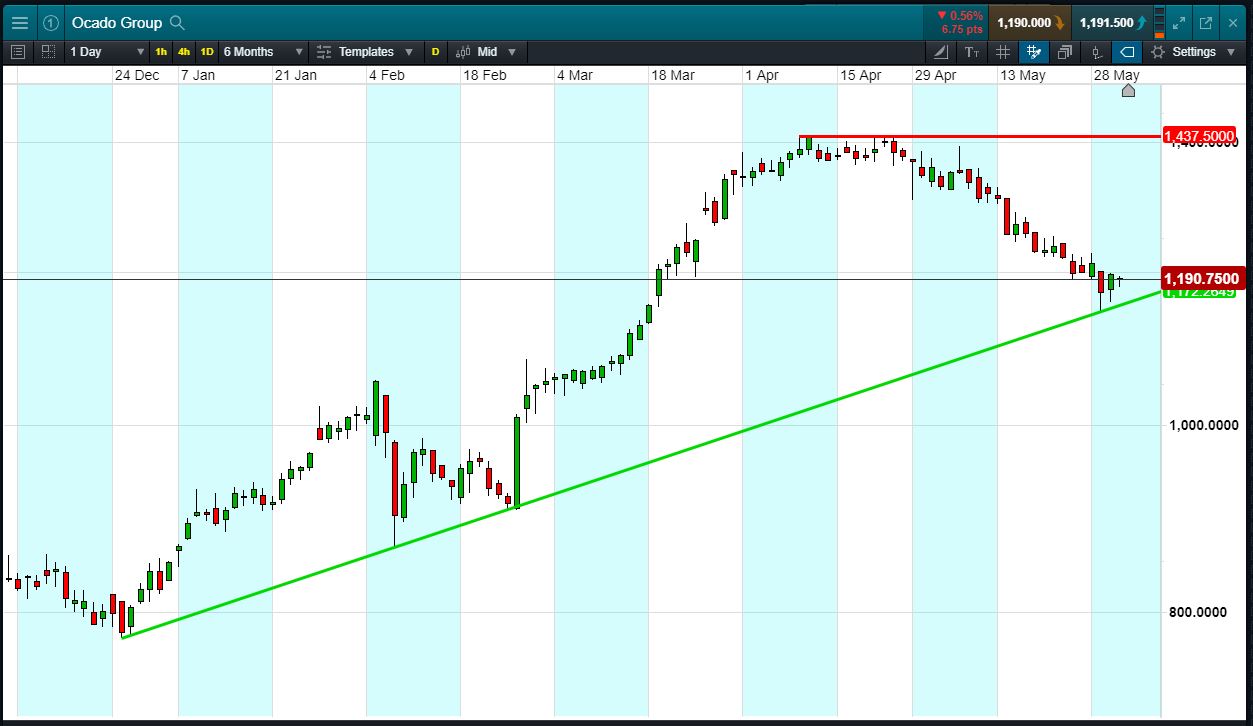Click the 1 Apr date label

point(762,75)
